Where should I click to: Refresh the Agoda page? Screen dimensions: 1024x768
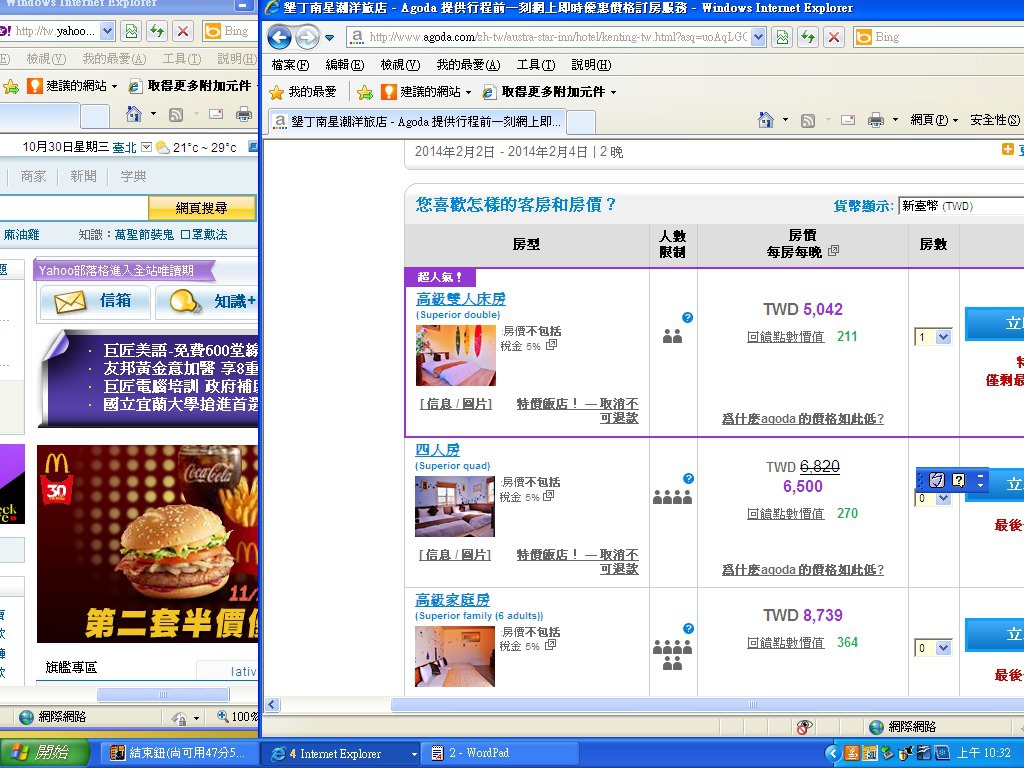808,37
